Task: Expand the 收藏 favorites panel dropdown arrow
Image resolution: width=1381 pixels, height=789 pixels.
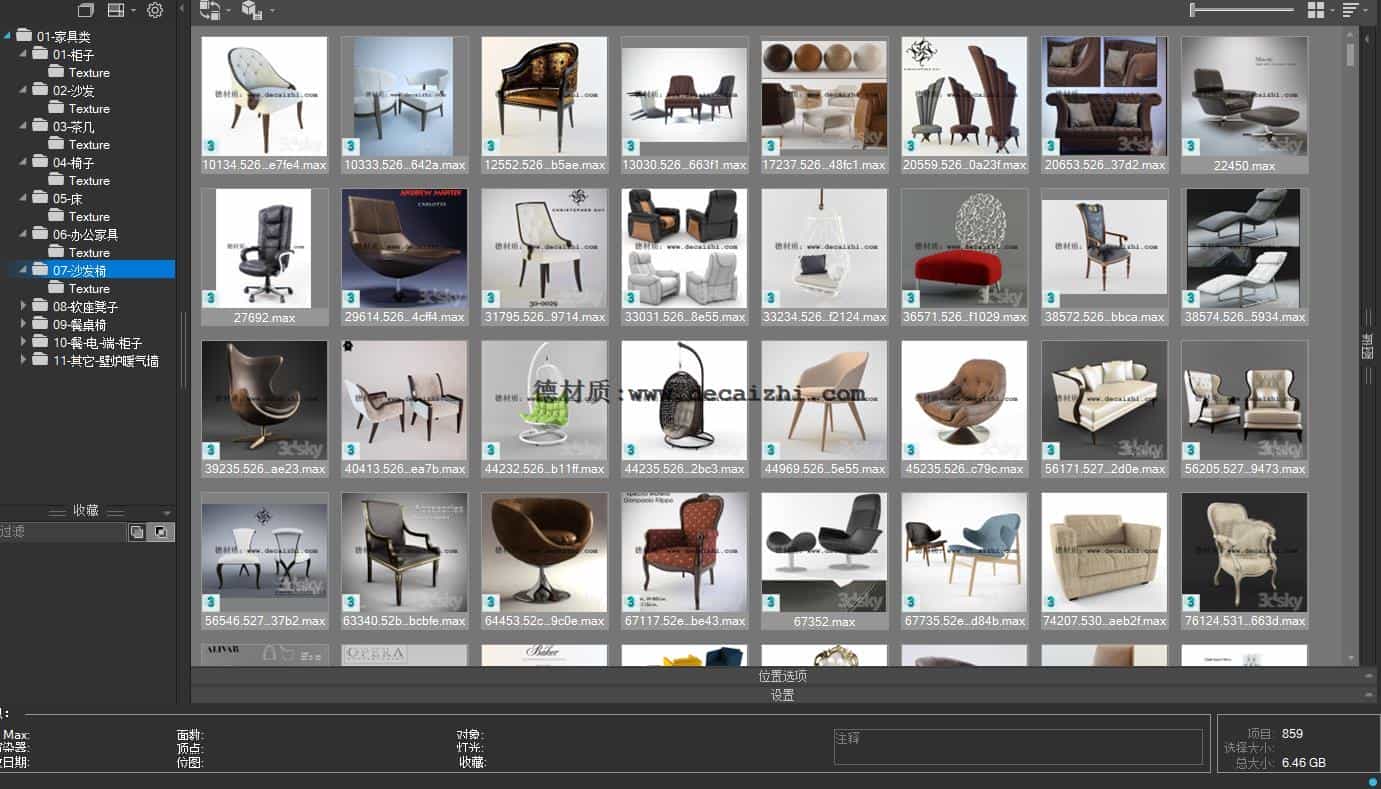Action: (x=167, y=511)
